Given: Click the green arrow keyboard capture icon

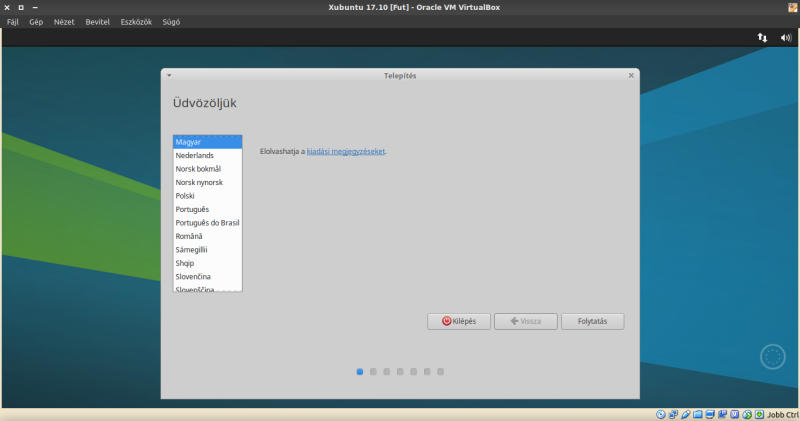Looking at the screenshot, I should (x=759, y=414).
